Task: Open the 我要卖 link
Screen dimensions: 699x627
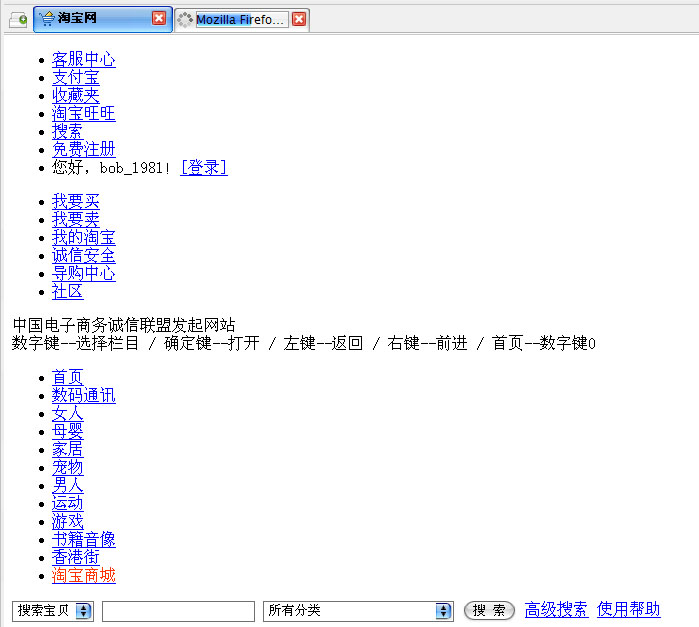Action: click(x=76, y=219)
